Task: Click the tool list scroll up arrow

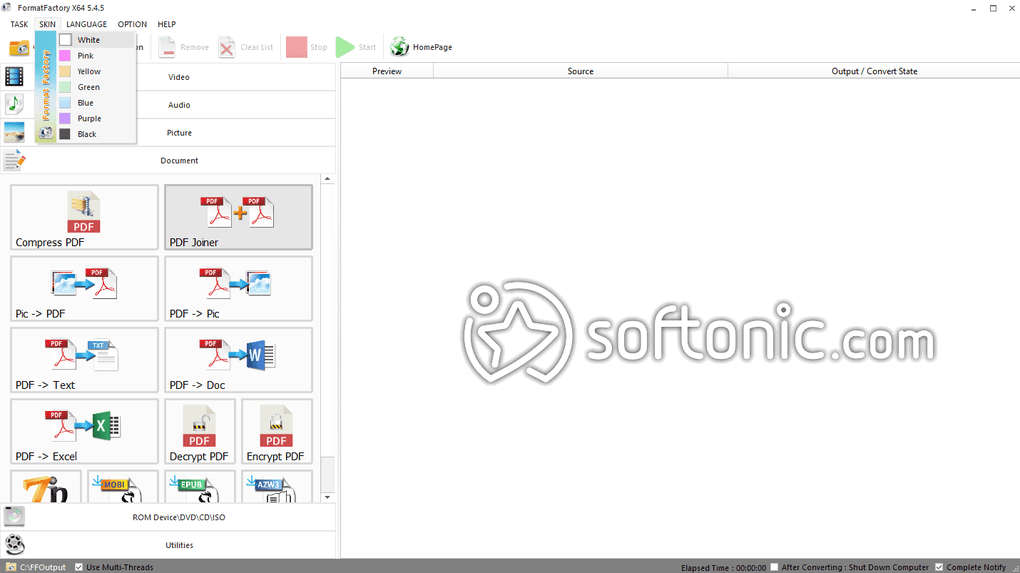Action: [327, 179]
